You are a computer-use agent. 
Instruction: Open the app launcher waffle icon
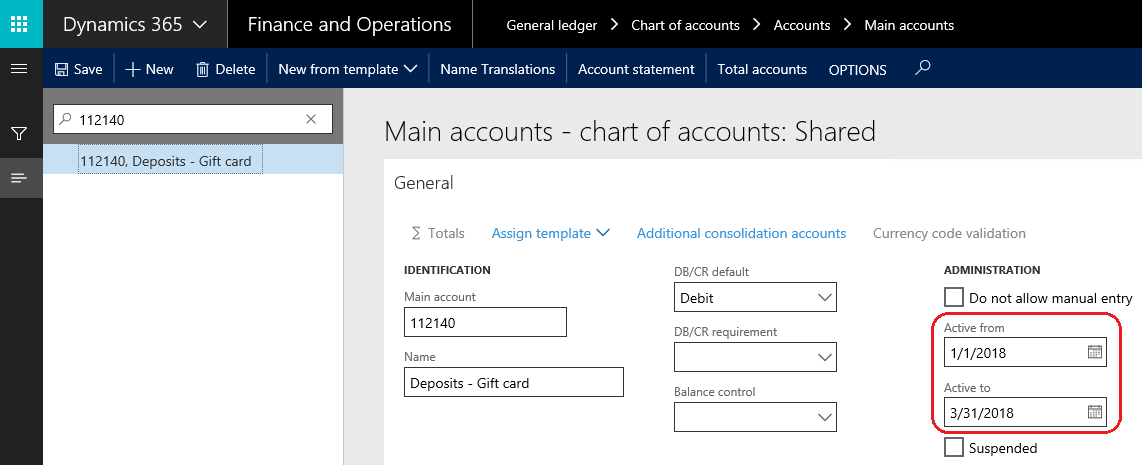coord(20,24)
